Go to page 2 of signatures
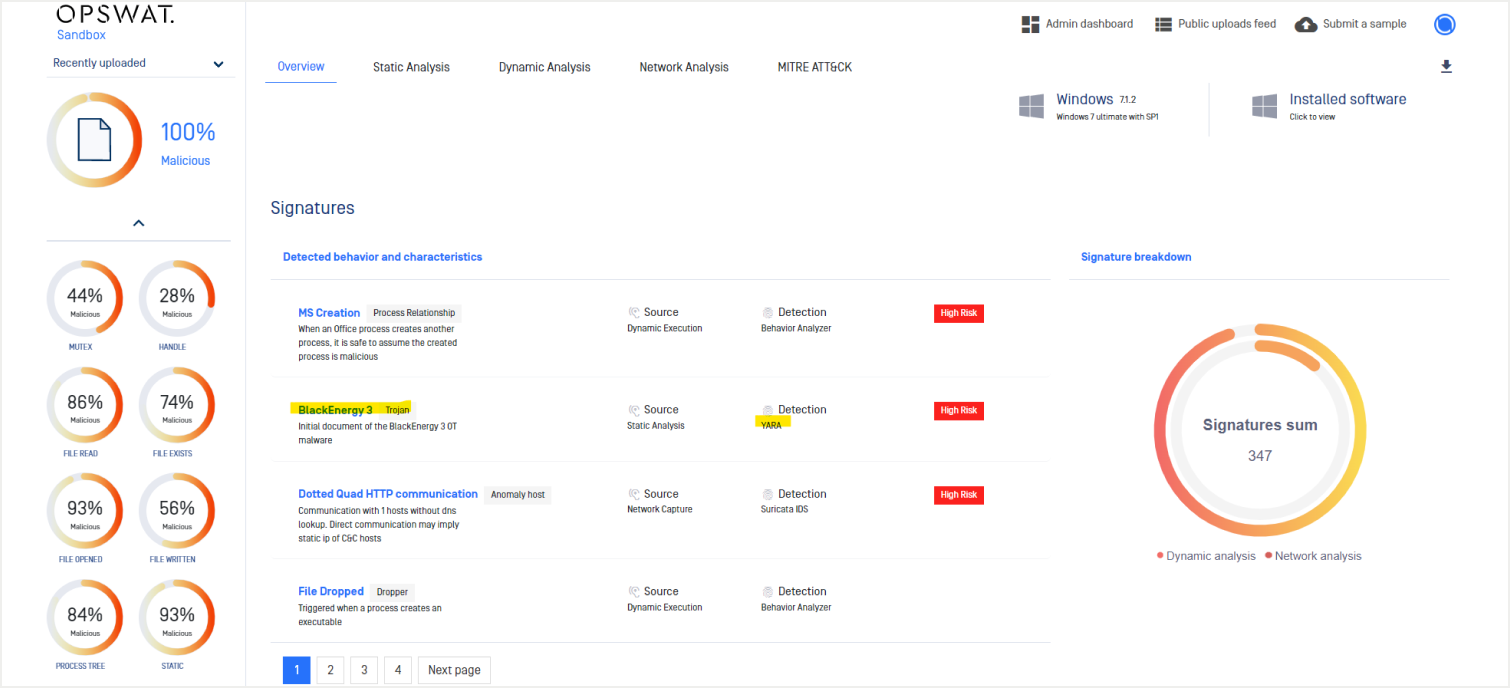The width and height of the screenshot is (1510, 688). point(330,670)
